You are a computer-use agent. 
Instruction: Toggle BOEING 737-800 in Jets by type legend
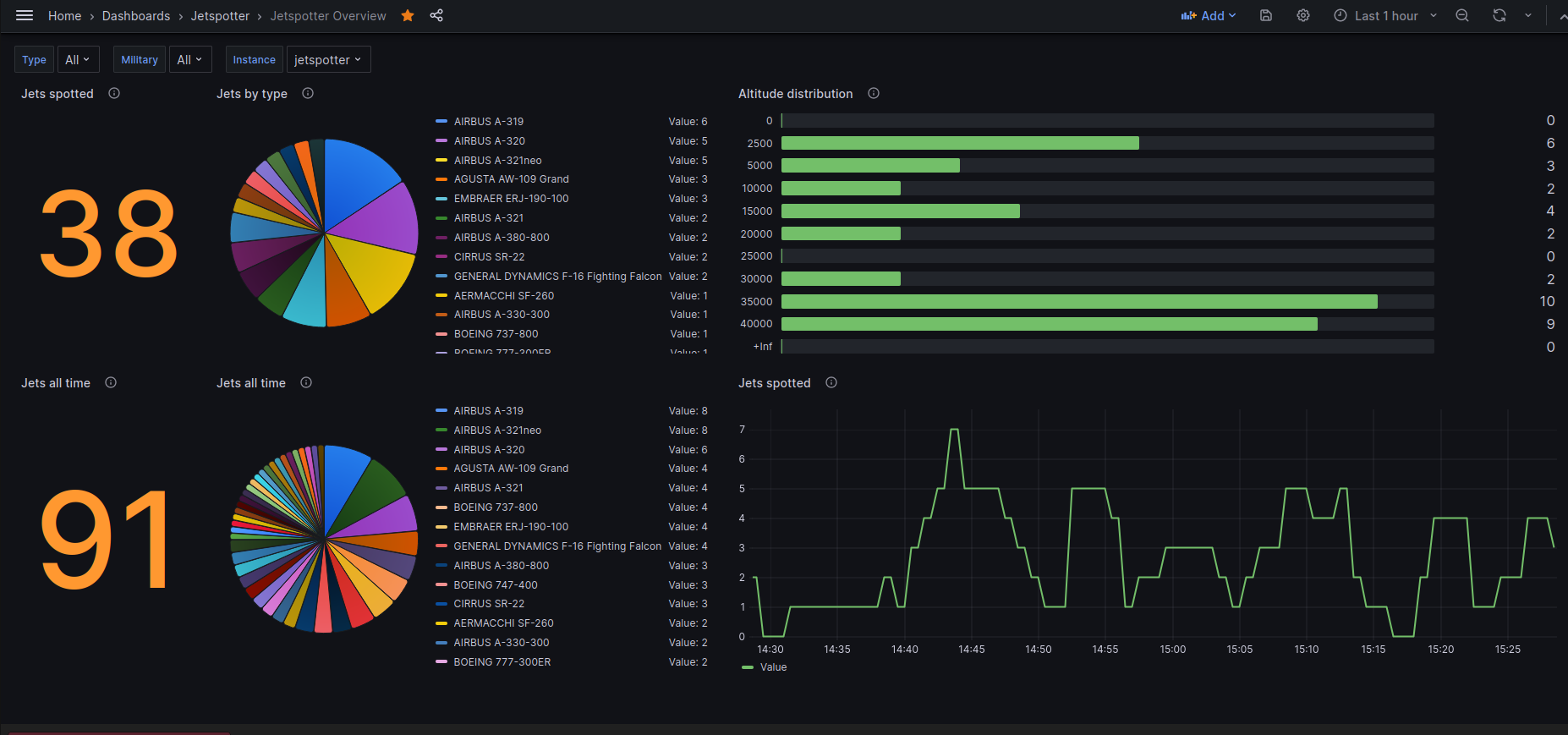496,334
